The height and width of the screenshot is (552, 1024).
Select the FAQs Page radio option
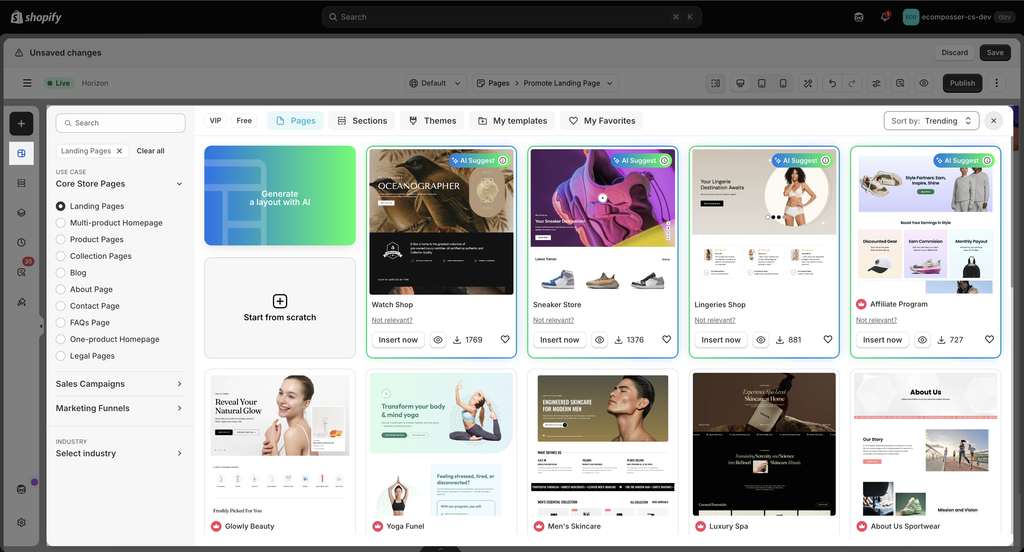tap(61, 323)
